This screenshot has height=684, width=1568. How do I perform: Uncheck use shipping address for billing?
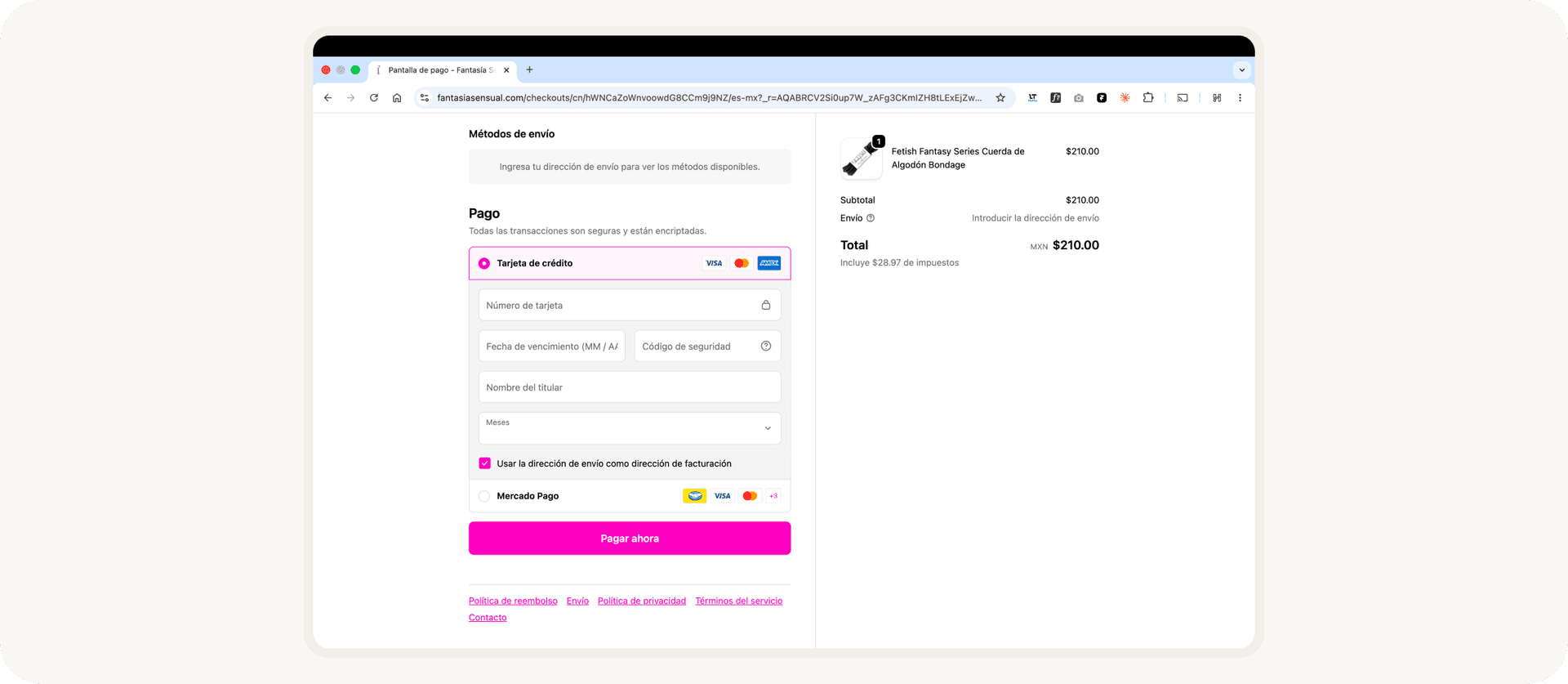(485, 463)
